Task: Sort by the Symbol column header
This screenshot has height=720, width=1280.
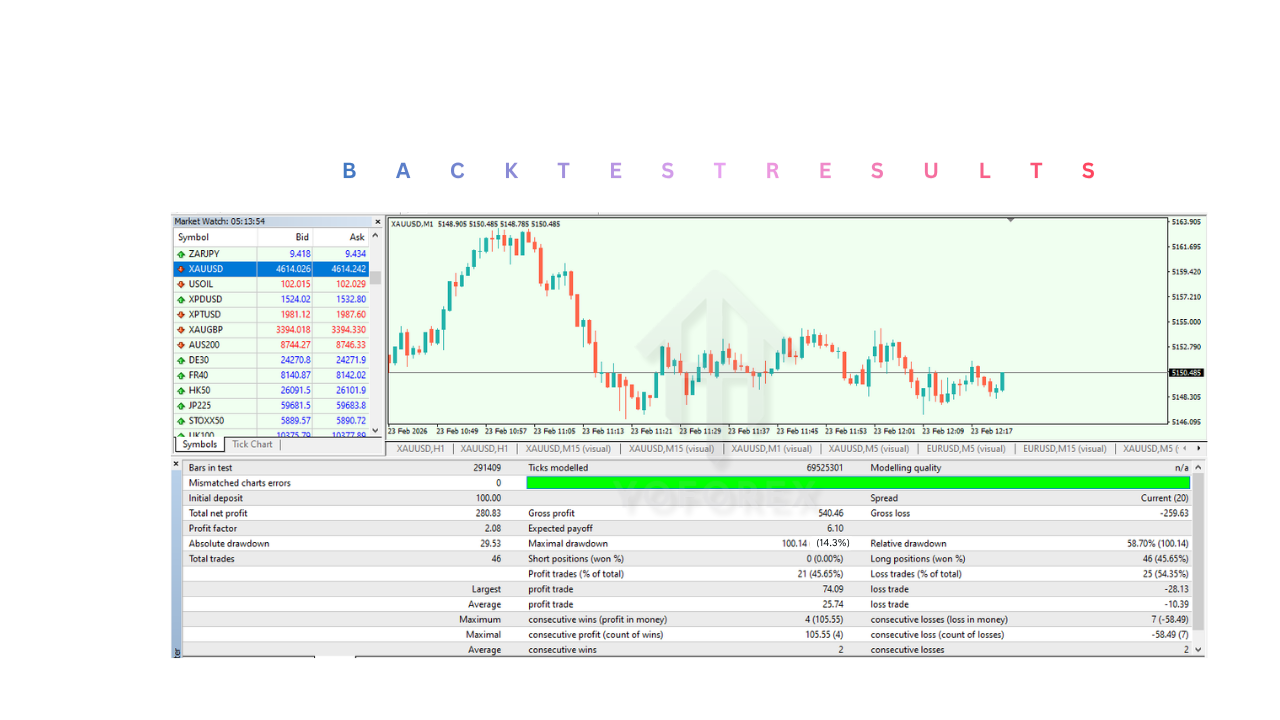Action: 215,238
